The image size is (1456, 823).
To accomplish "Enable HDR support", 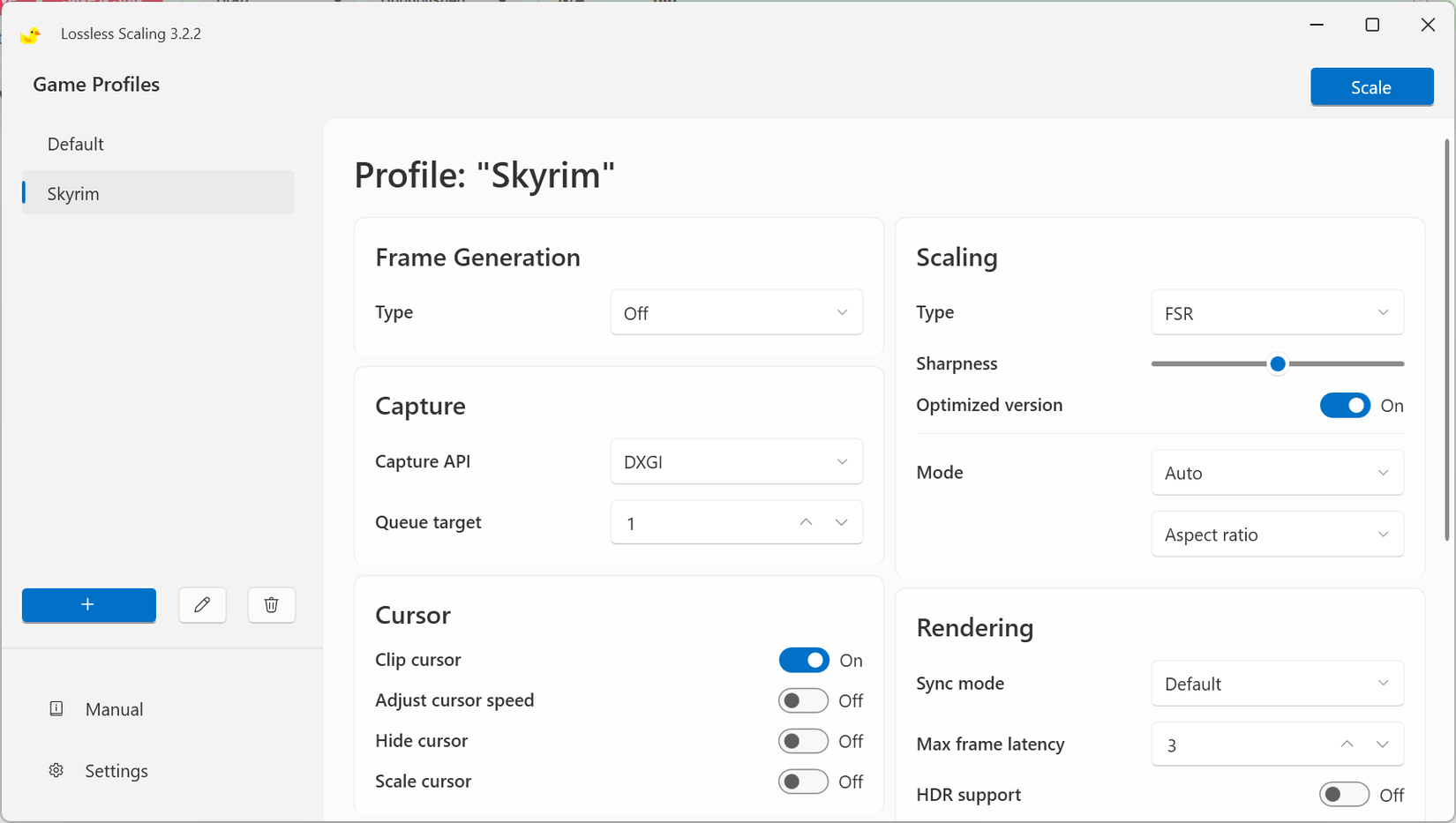I will (x=1344, y=794).
